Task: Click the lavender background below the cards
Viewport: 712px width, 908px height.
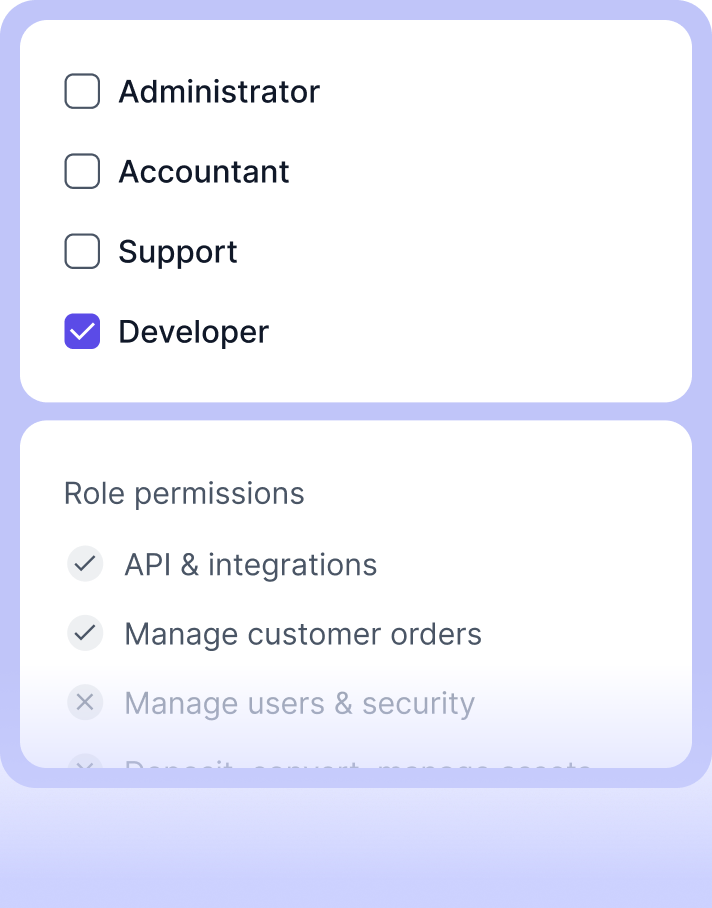Action: click(x=356, y=850)
